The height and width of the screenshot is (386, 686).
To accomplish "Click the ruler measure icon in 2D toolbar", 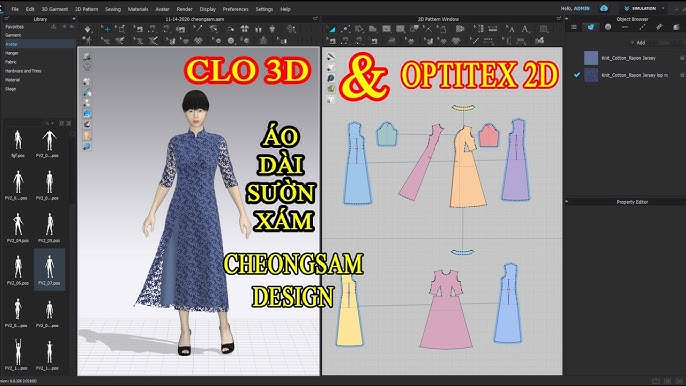I will click(x=493, y=29).
